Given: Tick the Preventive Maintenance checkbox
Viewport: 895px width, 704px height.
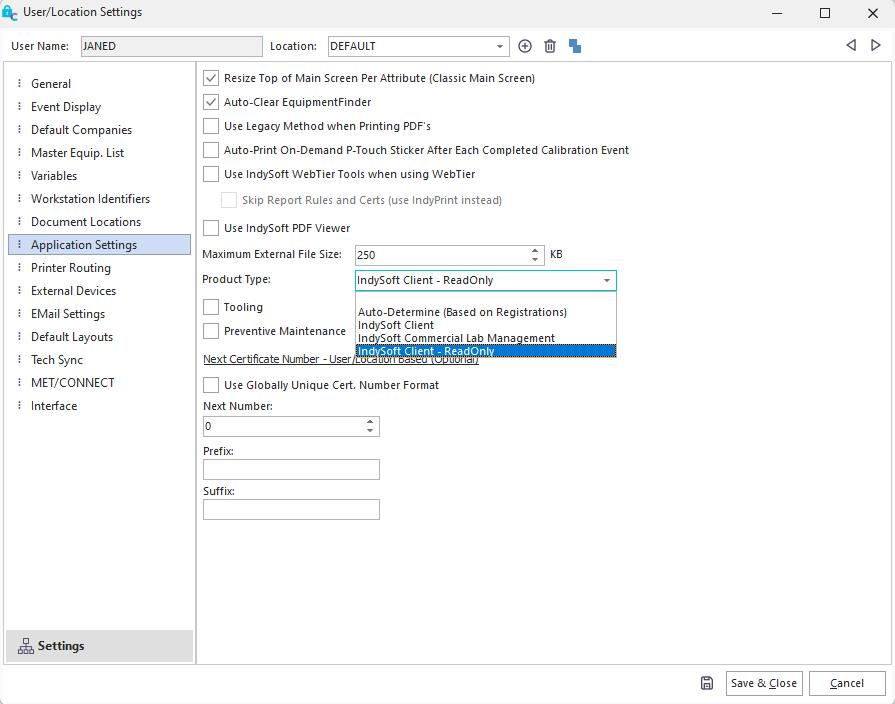Looking at the screenshot, I should 211,331.
